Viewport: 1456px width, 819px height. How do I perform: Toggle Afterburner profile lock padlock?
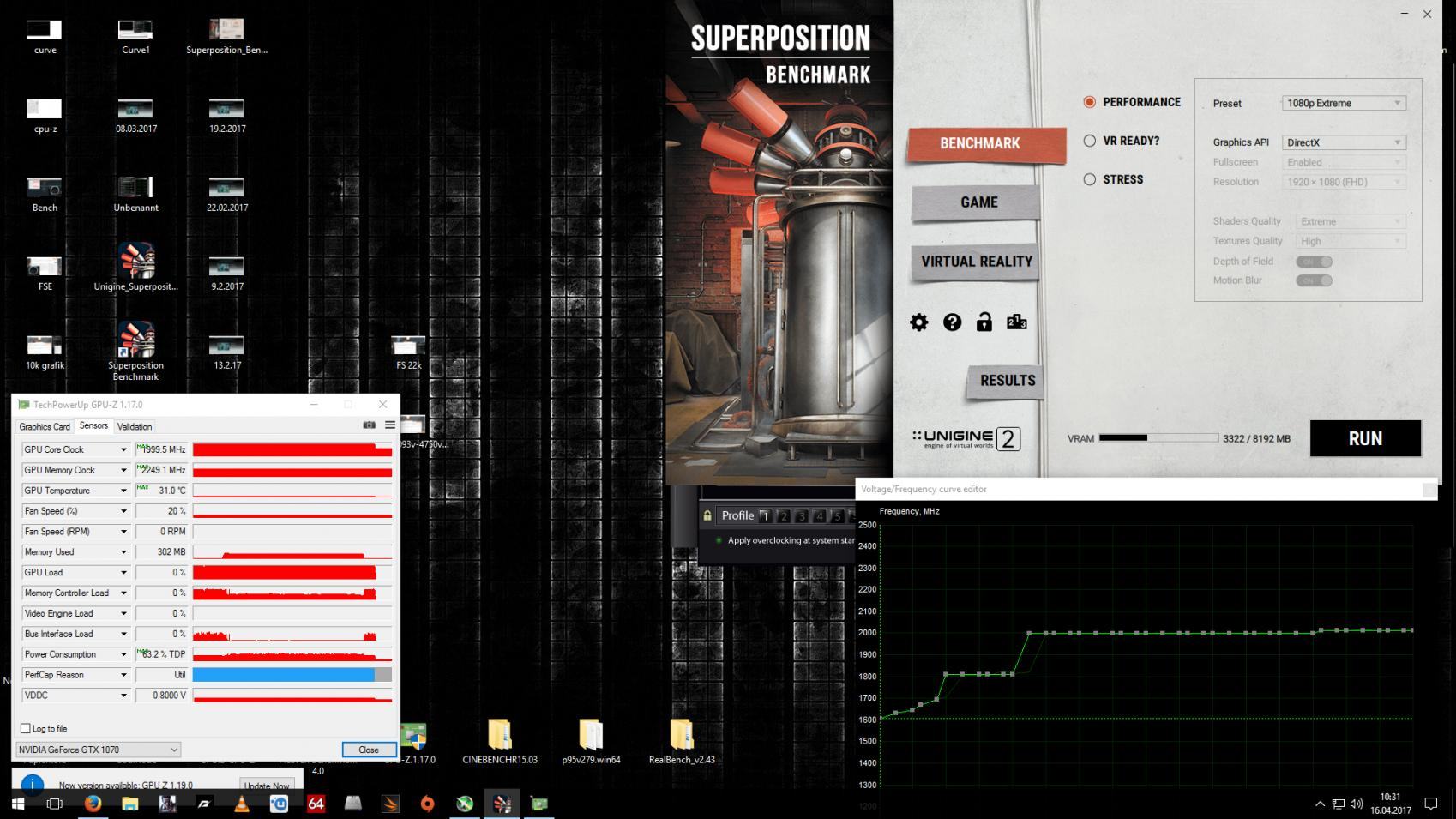(x=707, y=515)
